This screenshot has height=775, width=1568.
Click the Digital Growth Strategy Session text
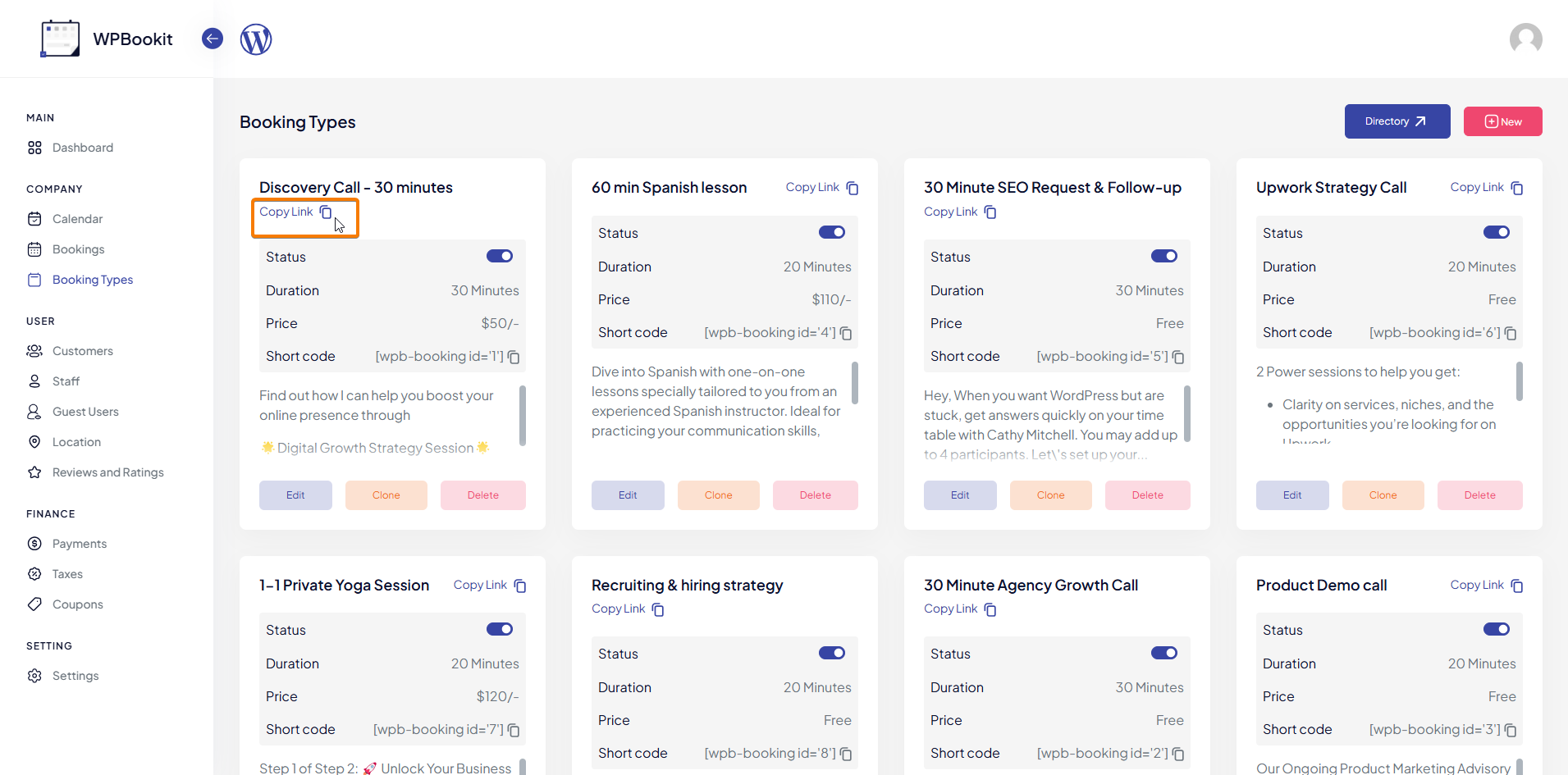pos(375,448)
